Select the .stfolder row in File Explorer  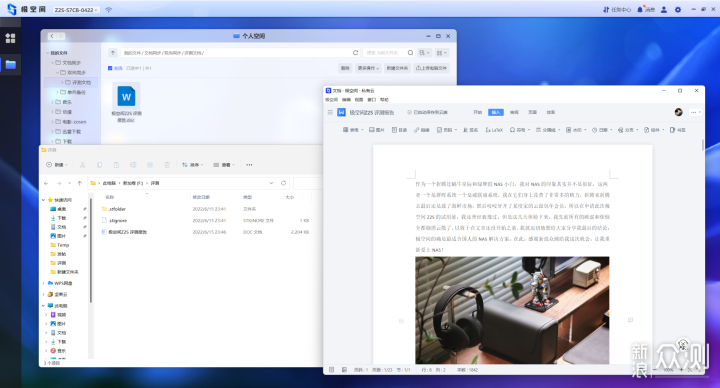[205, 209]
